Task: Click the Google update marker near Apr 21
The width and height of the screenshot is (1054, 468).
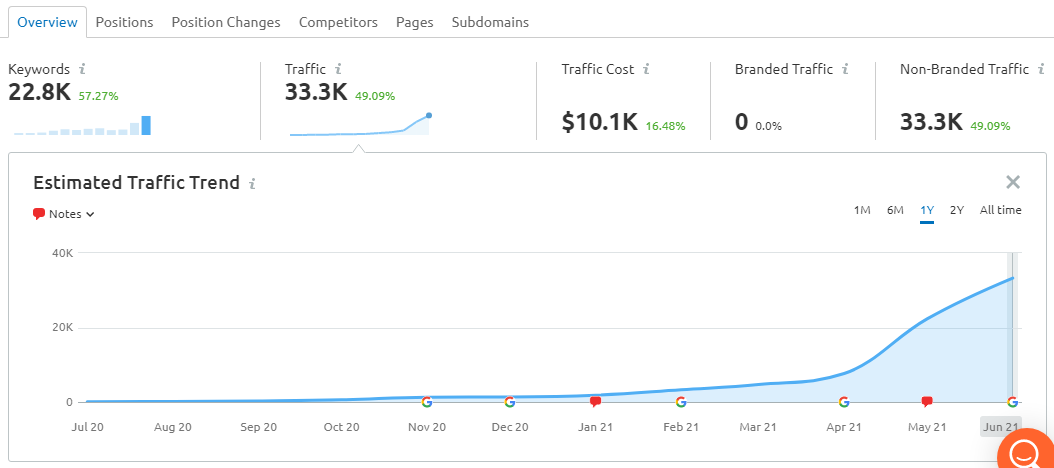Action: tap(844, 402)
